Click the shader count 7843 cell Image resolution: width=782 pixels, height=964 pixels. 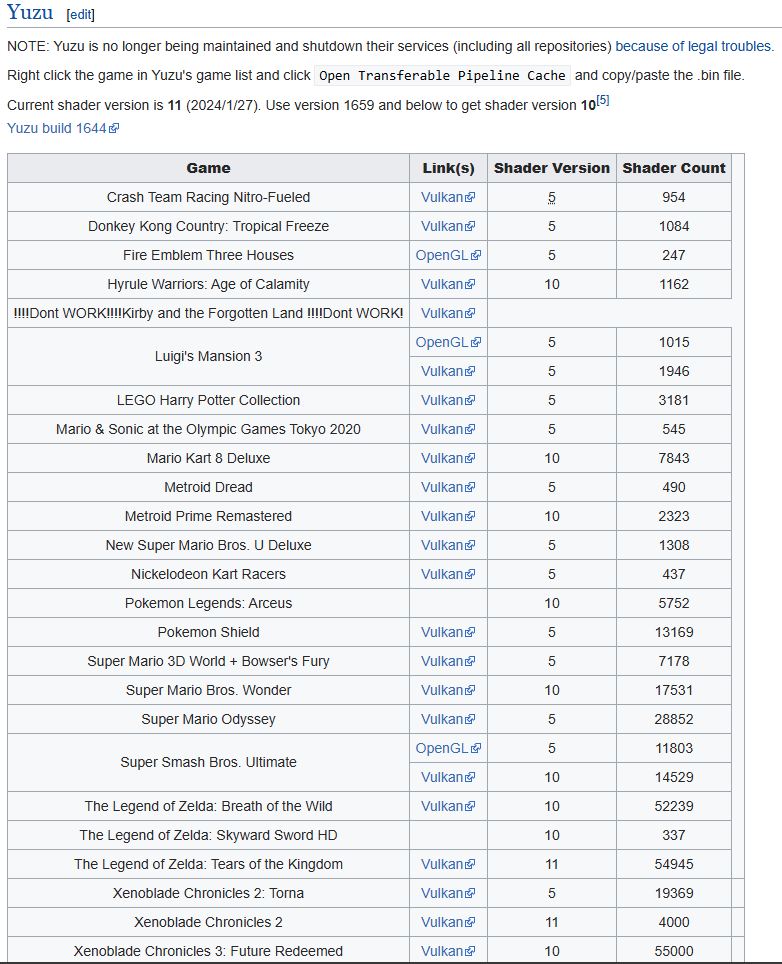tap(674, 458)
